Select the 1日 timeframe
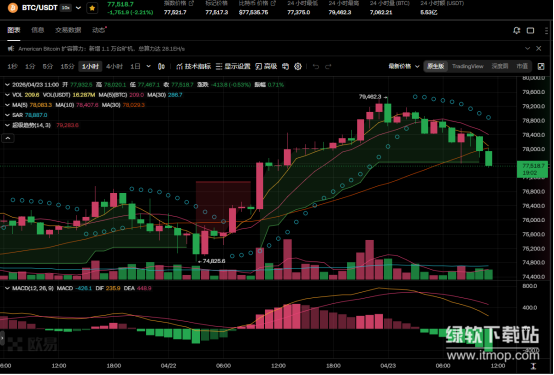Screen dimensions: 554x375 pos(135,66)
